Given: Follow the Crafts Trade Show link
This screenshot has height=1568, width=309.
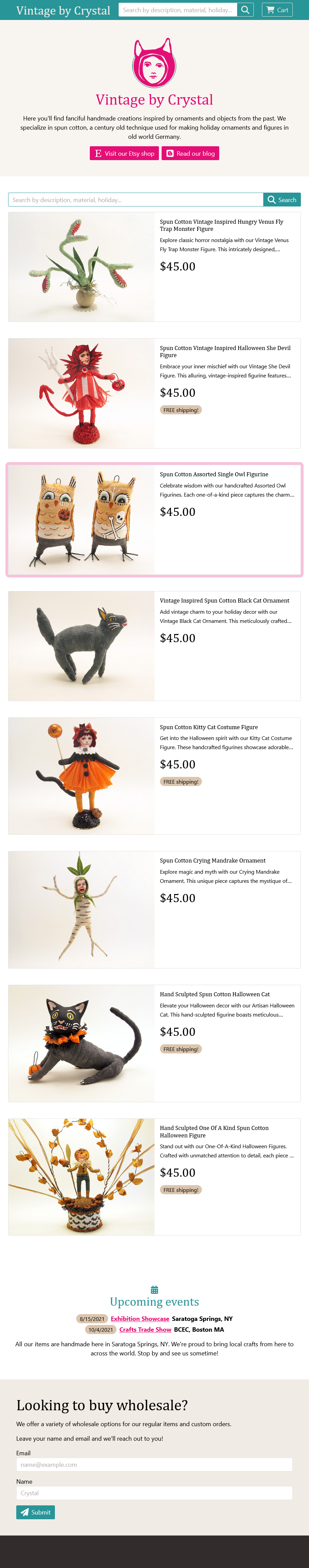Looking at the screenshot, I should coord(145,1330).
